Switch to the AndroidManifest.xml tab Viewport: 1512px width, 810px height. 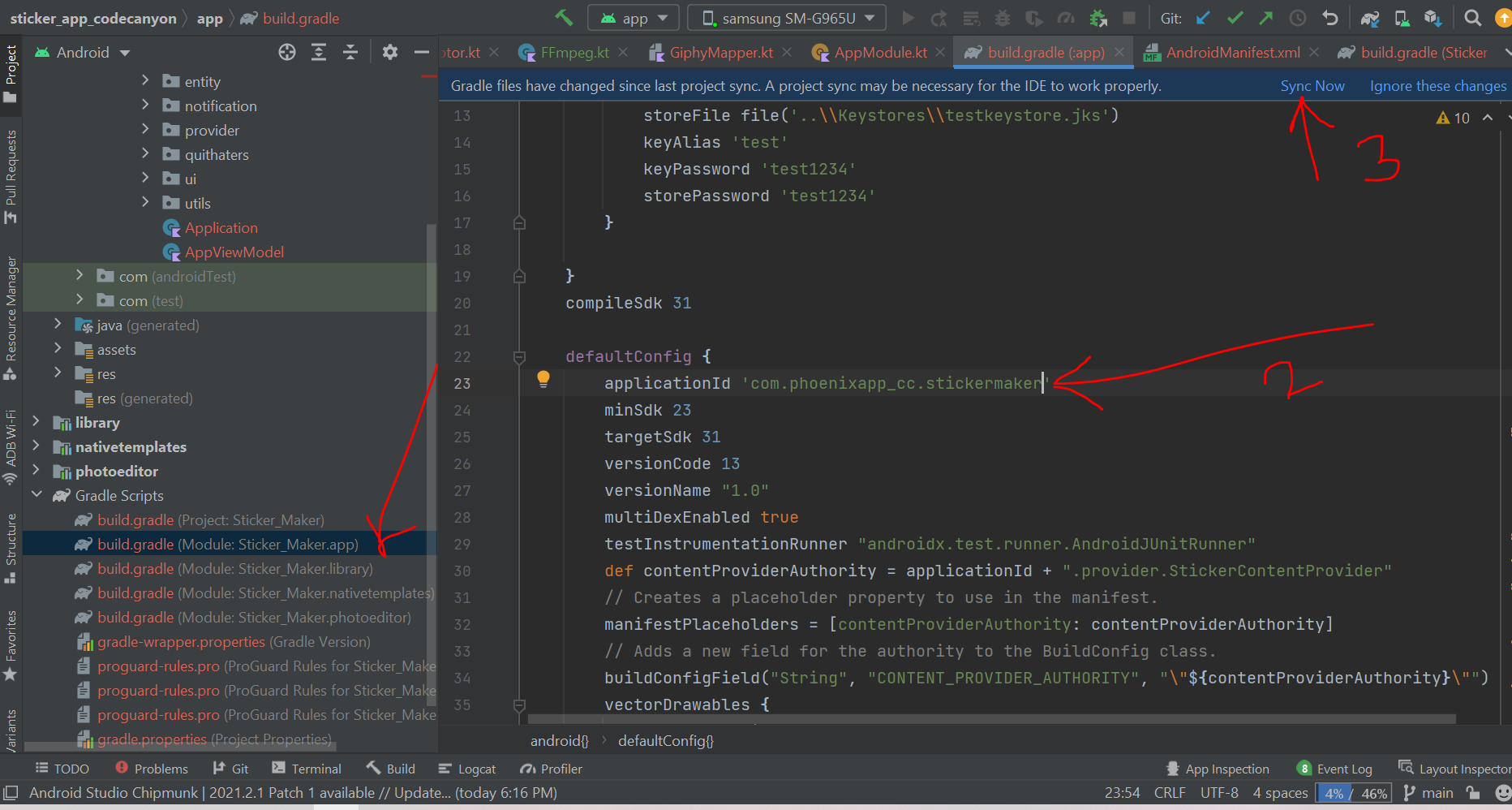pyautogui.click(x=1232, y=53)
